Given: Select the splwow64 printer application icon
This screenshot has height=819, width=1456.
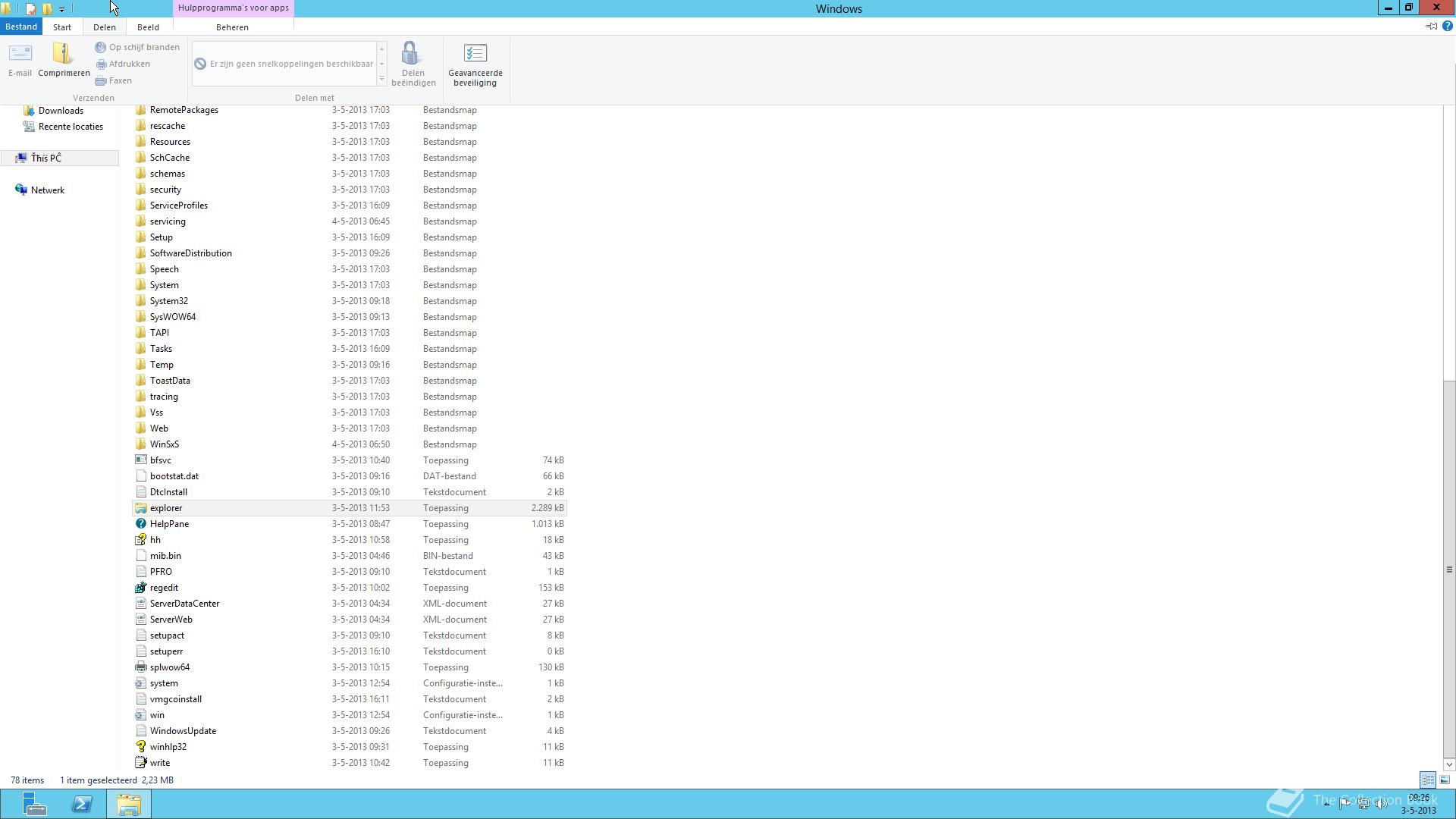Looking at the screenshot, I should tap(140, 667).
